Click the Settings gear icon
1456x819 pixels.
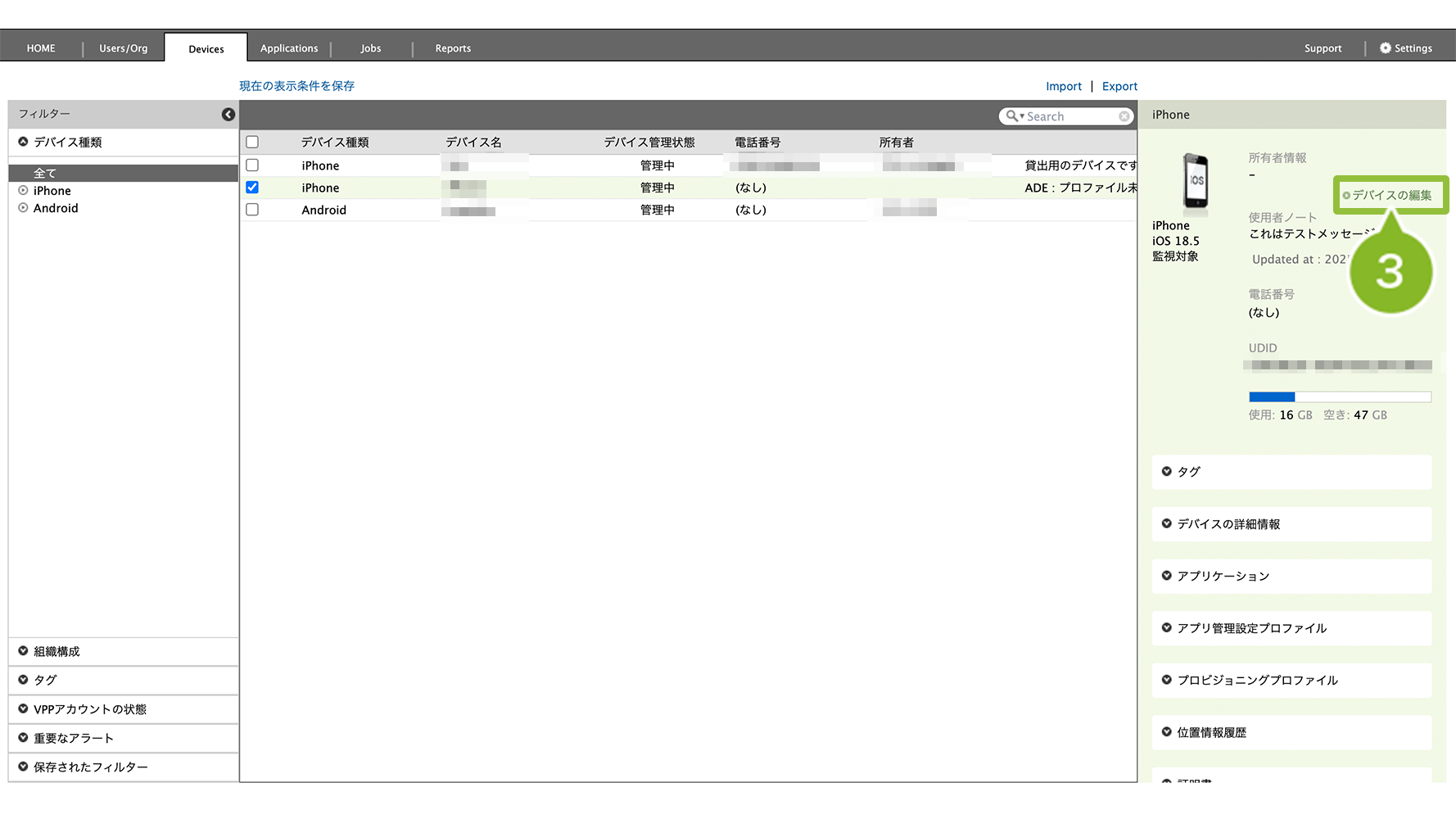coord(1386,48)
